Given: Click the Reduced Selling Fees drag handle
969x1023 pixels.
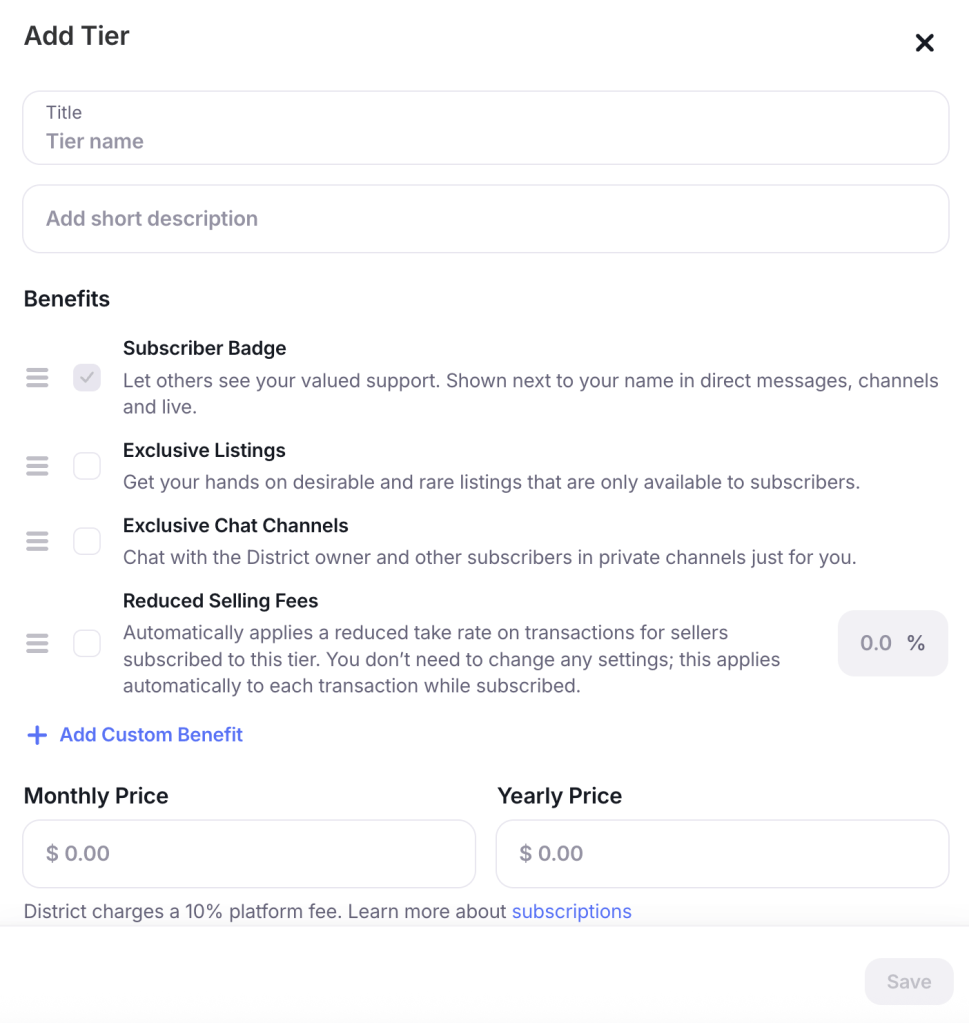Looking at the screenshot, I should [x=37, y=643].
